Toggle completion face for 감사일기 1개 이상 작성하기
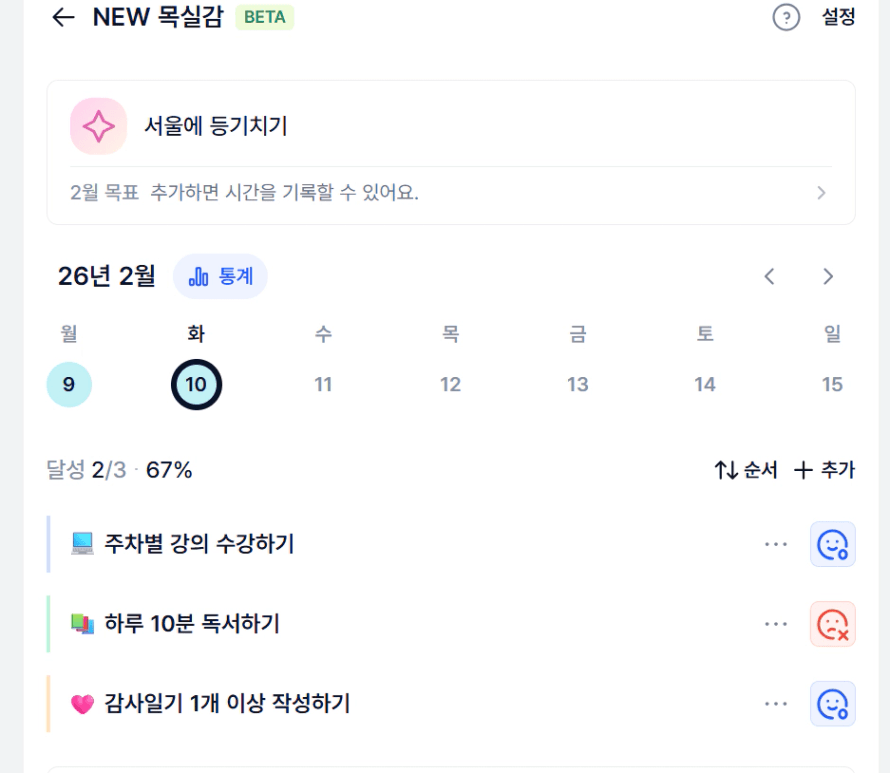The height and width of the screenshot is (773, 890). pyautogui.click(x=832, y=704)
